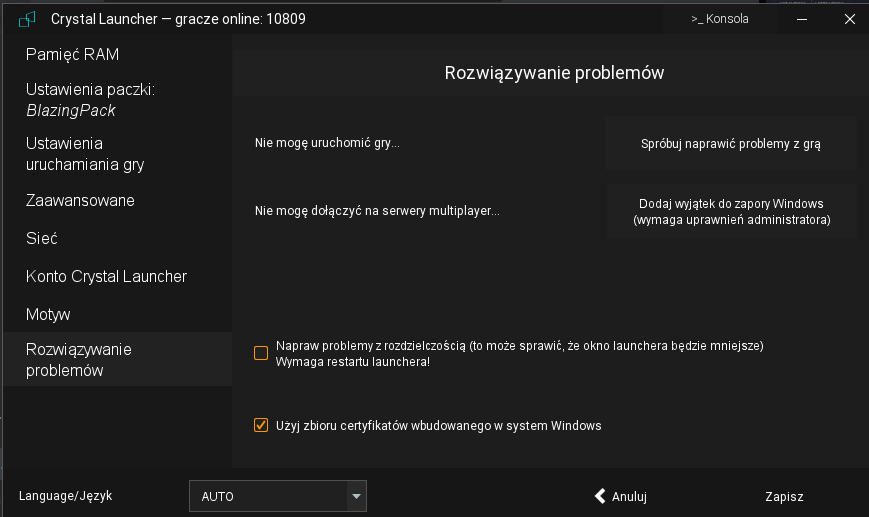Open Konto Crystal Launcher settings
Screen dimensions: 869x517
(x=106, y=276)
